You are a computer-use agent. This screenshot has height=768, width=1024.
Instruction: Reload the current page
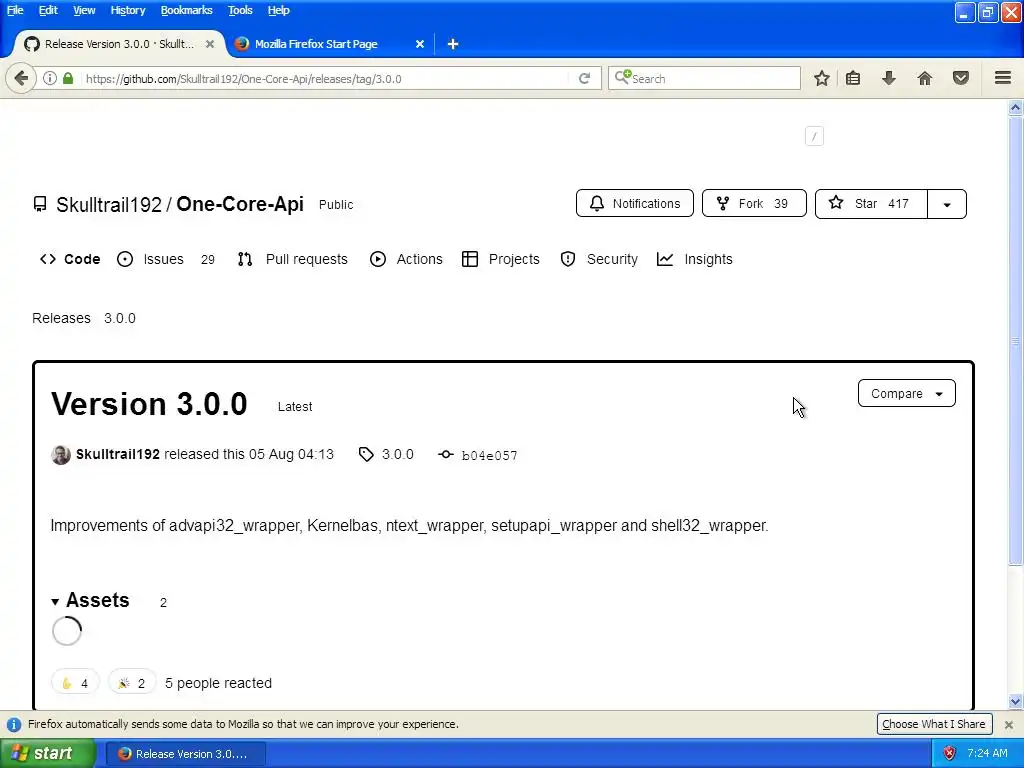584,79
